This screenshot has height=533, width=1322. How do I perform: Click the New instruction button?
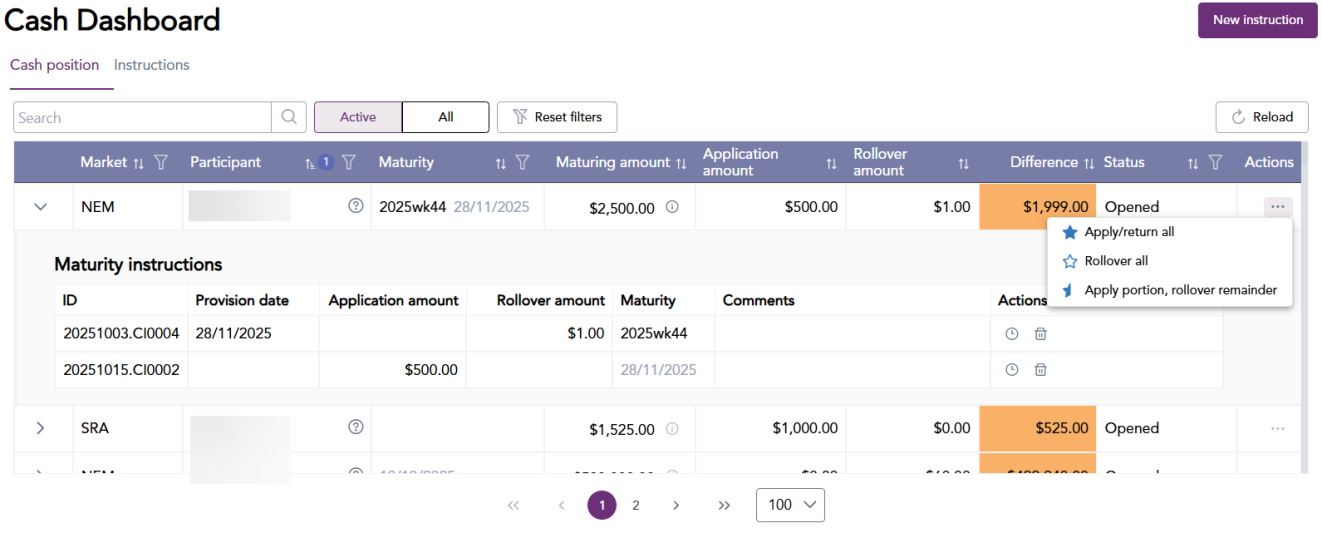(x=1257, y=20)
